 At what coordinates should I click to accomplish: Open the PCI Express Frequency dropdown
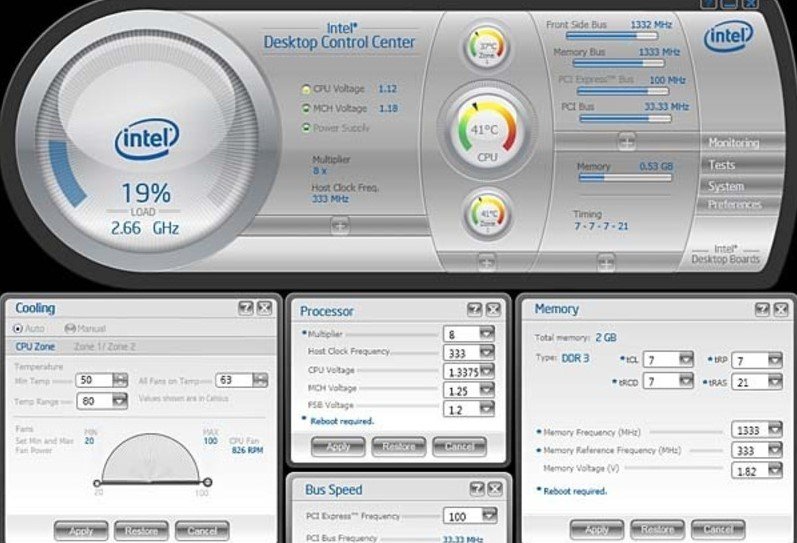coord(489,516)
